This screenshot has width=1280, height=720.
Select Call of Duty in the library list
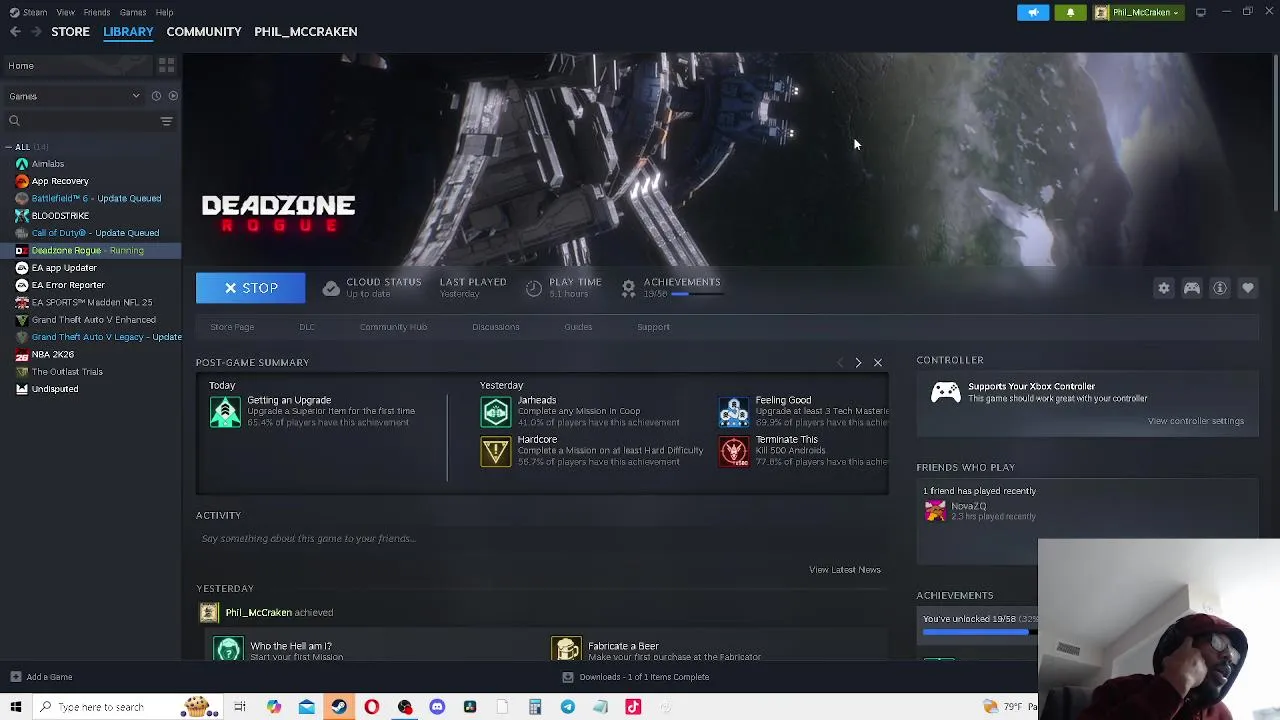tap(95, 233)
